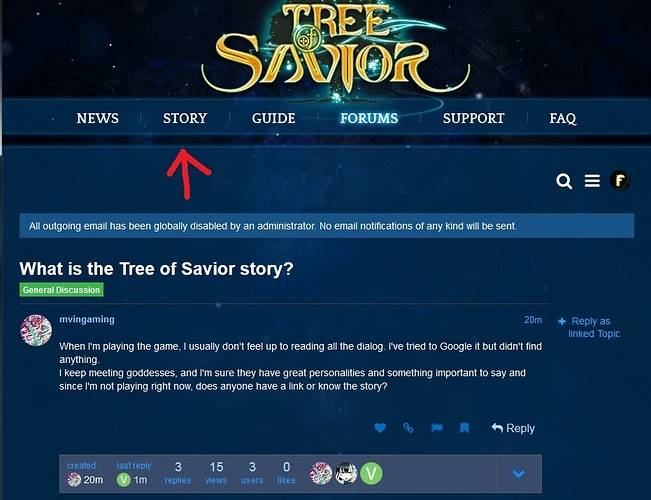Viewport: 651px width, 500px height.
Task: Open the NEWS menu item
Action: click(x=98, y=118)
